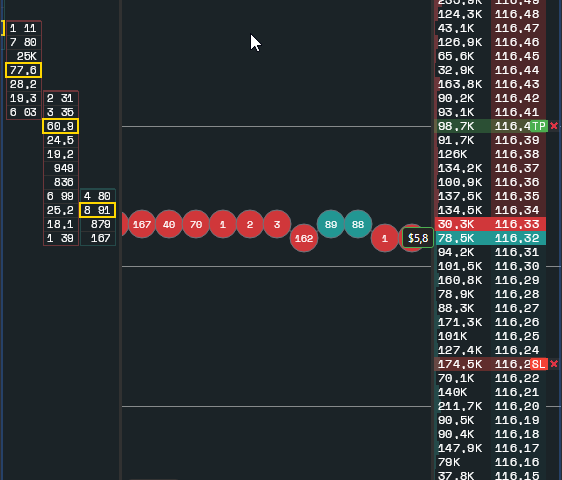The width and height of the screenshot is (562, 480).
Task: Click the 101,5K bid volume cell
Action: pyautogui.click(x=460, y=266)
